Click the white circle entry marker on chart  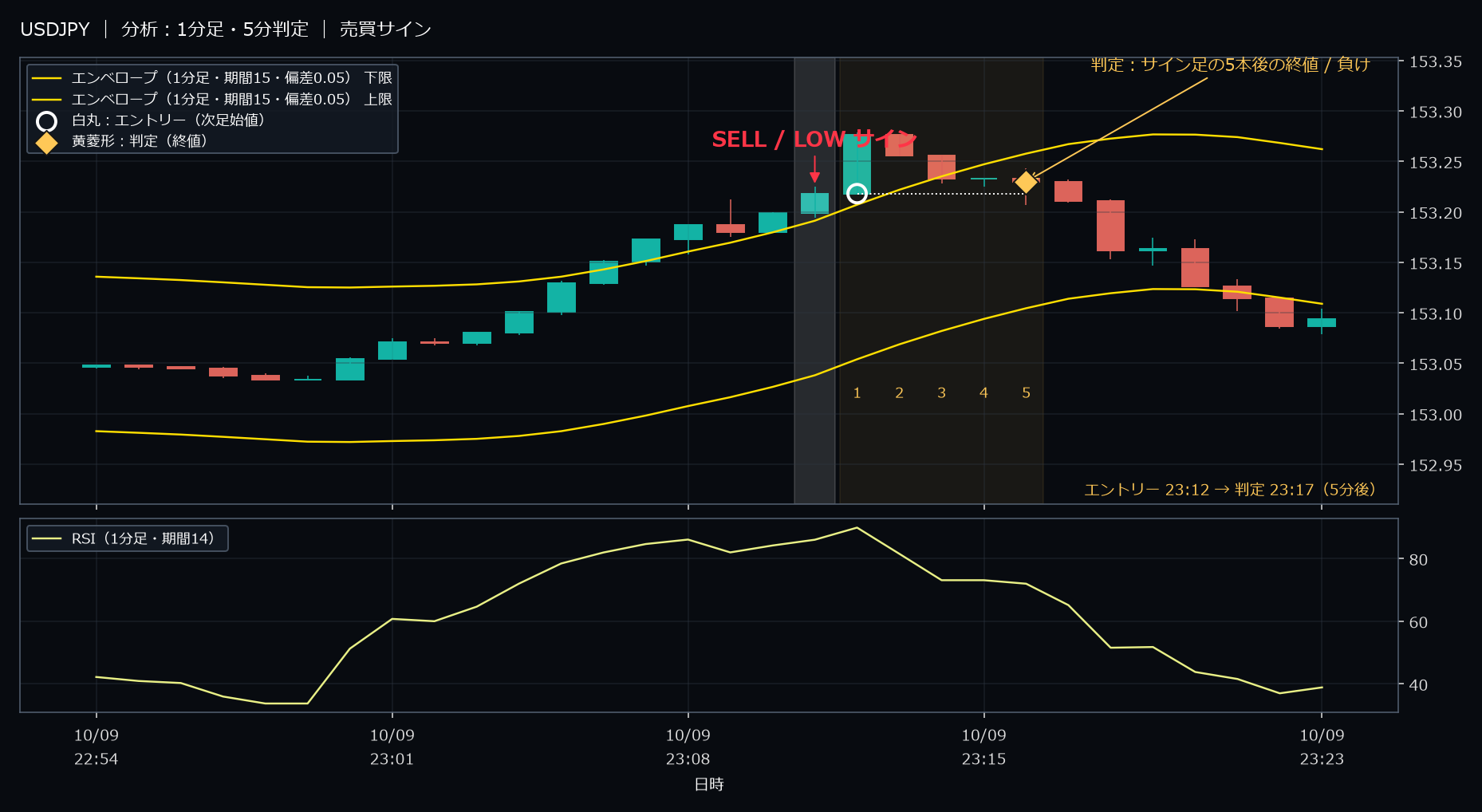(x=857, y=193)
